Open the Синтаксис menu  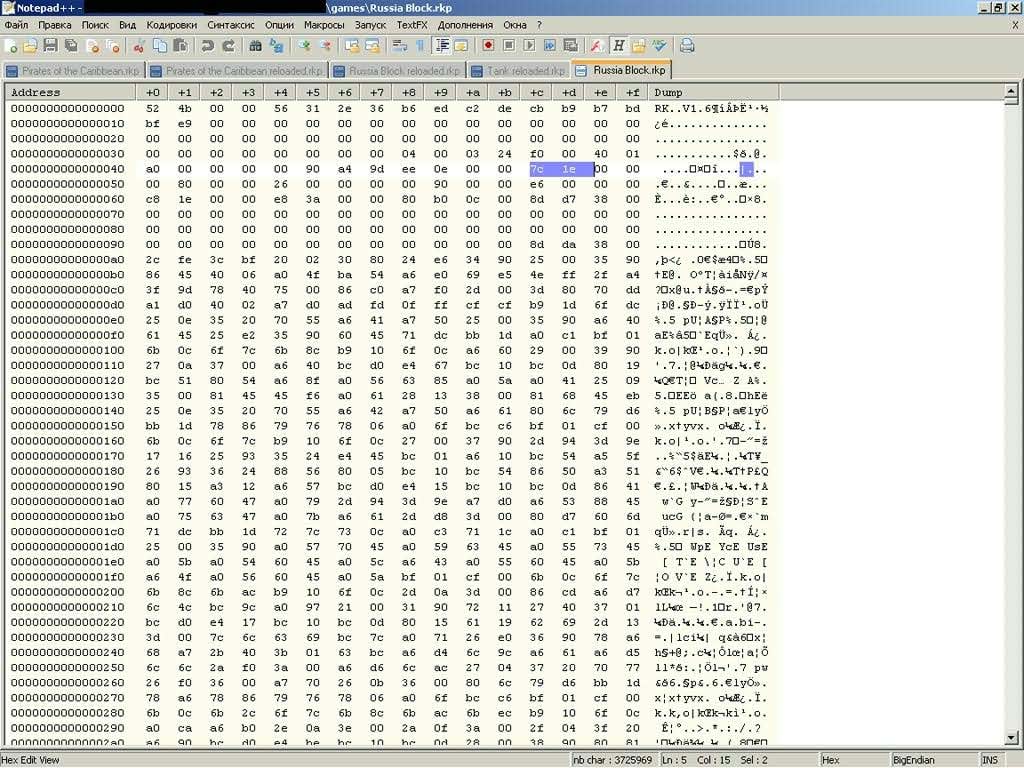pos(231,25)
